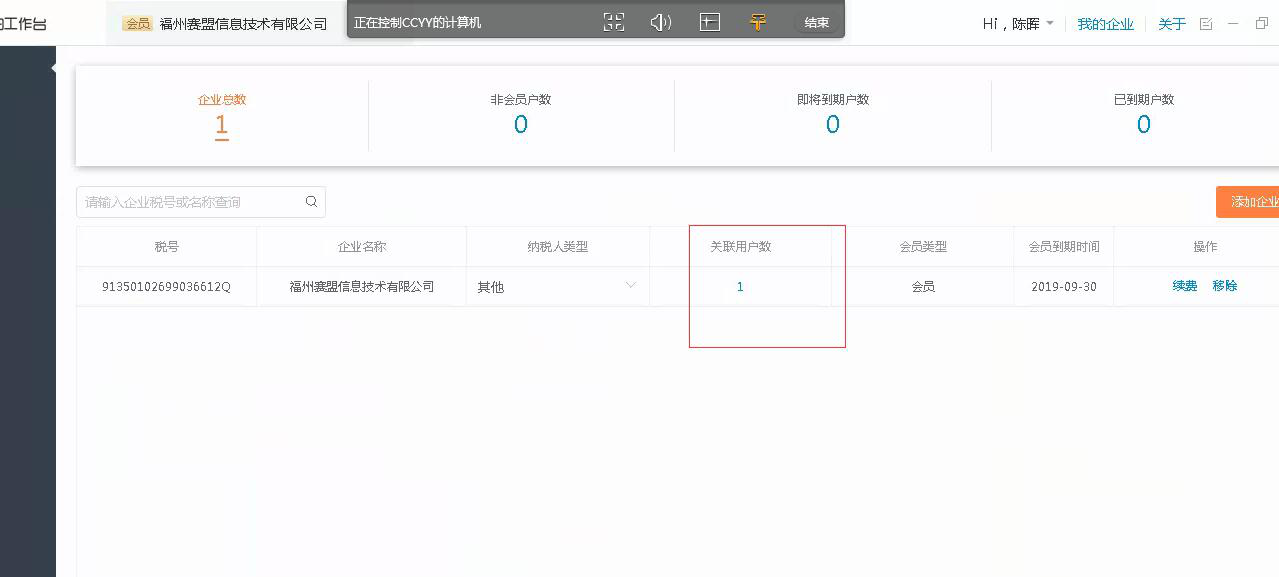Click 移除 to remove the enterprise
The image size is (1279, 577).
point(1225,286)
